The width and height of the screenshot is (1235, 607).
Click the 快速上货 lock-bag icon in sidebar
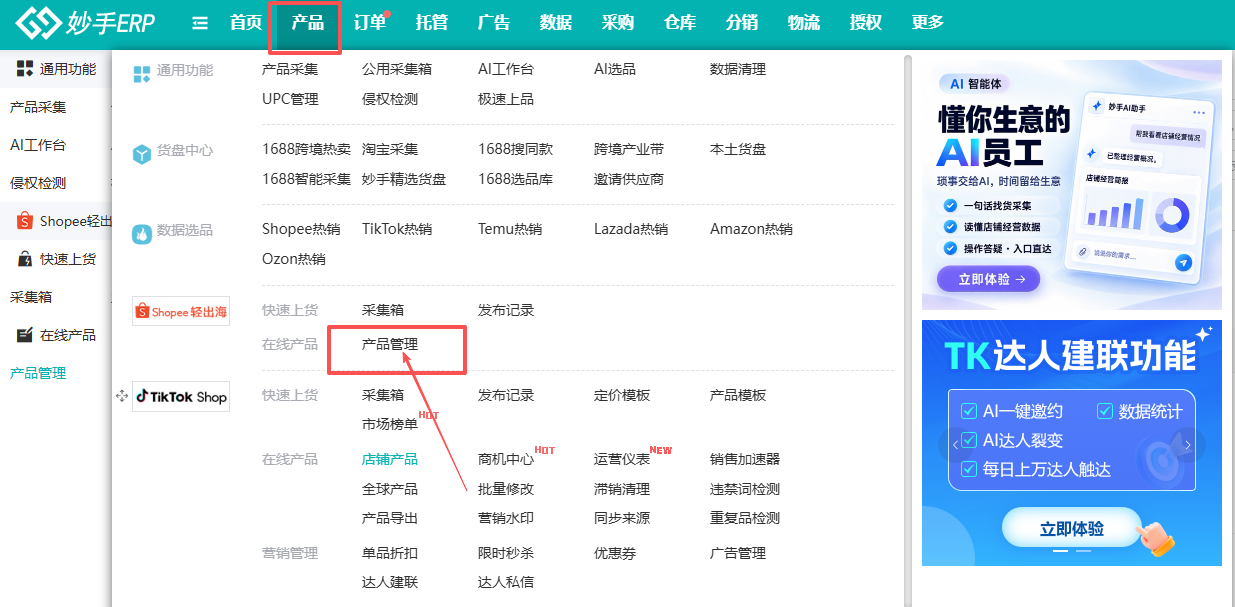tap(25, 259)
